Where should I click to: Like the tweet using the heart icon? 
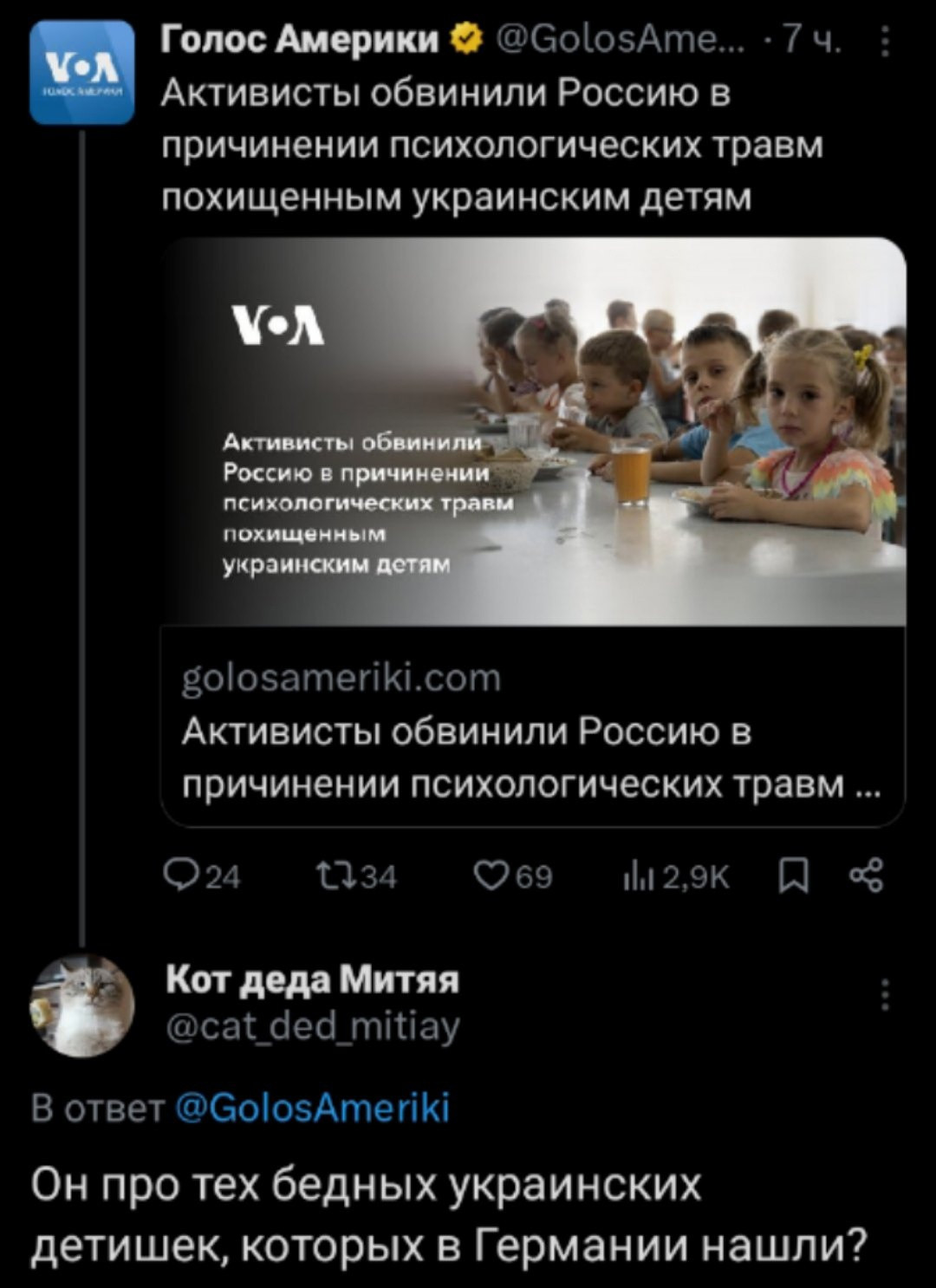pyautogui.click(x=512, y=877)
